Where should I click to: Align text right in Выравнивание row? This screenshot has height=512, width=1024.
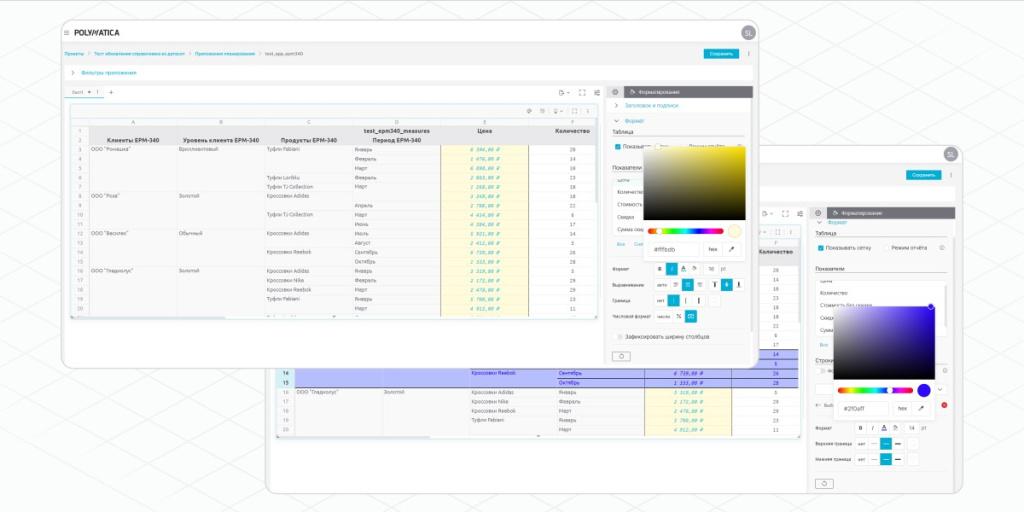click(x=699, y=285)
